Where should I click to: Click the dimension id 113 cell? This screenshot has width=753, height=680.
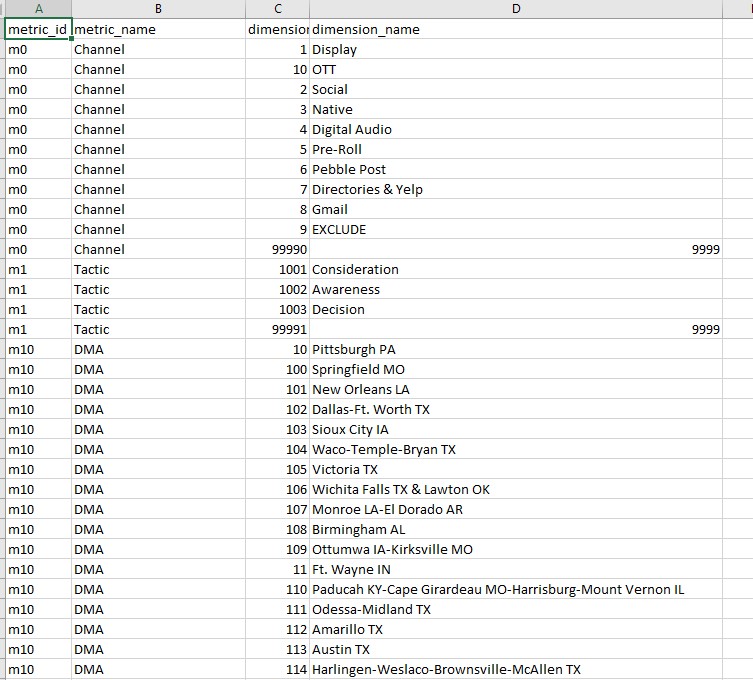point(278,650)
